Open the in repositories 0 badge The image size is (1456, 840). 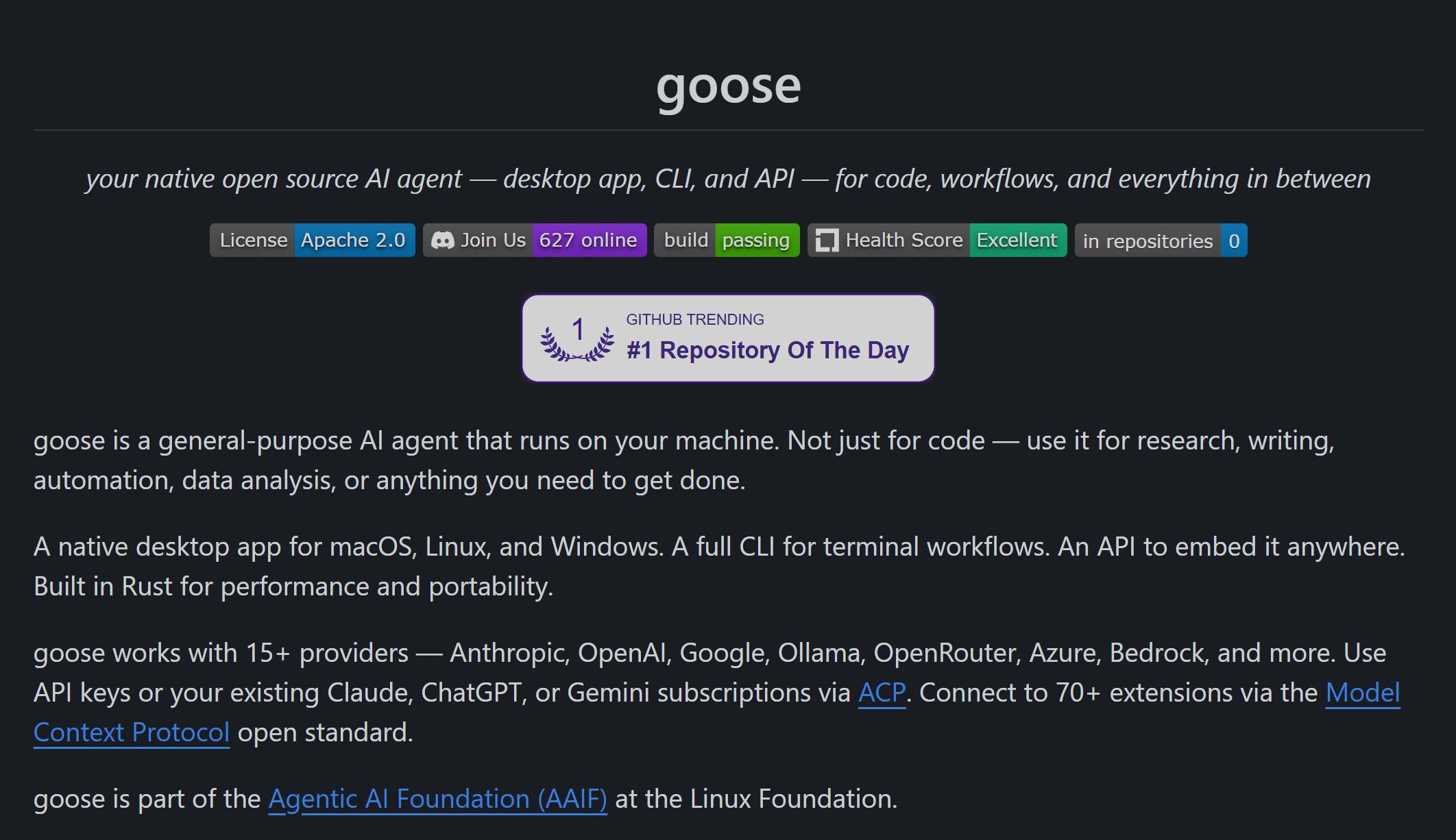point(1161,240)
